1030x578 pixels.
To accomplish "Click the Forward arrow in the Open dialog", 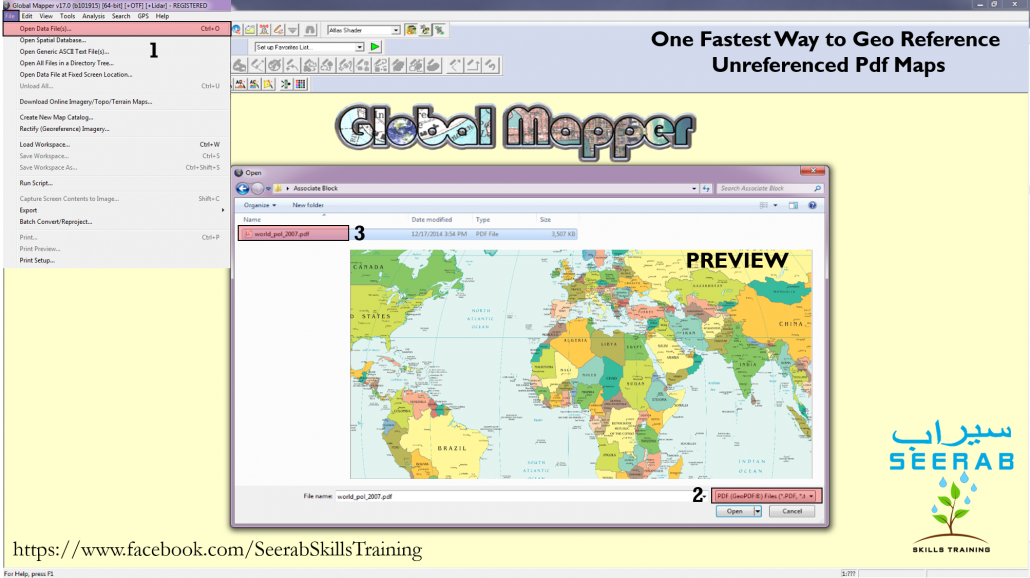I will pos(257,189).
